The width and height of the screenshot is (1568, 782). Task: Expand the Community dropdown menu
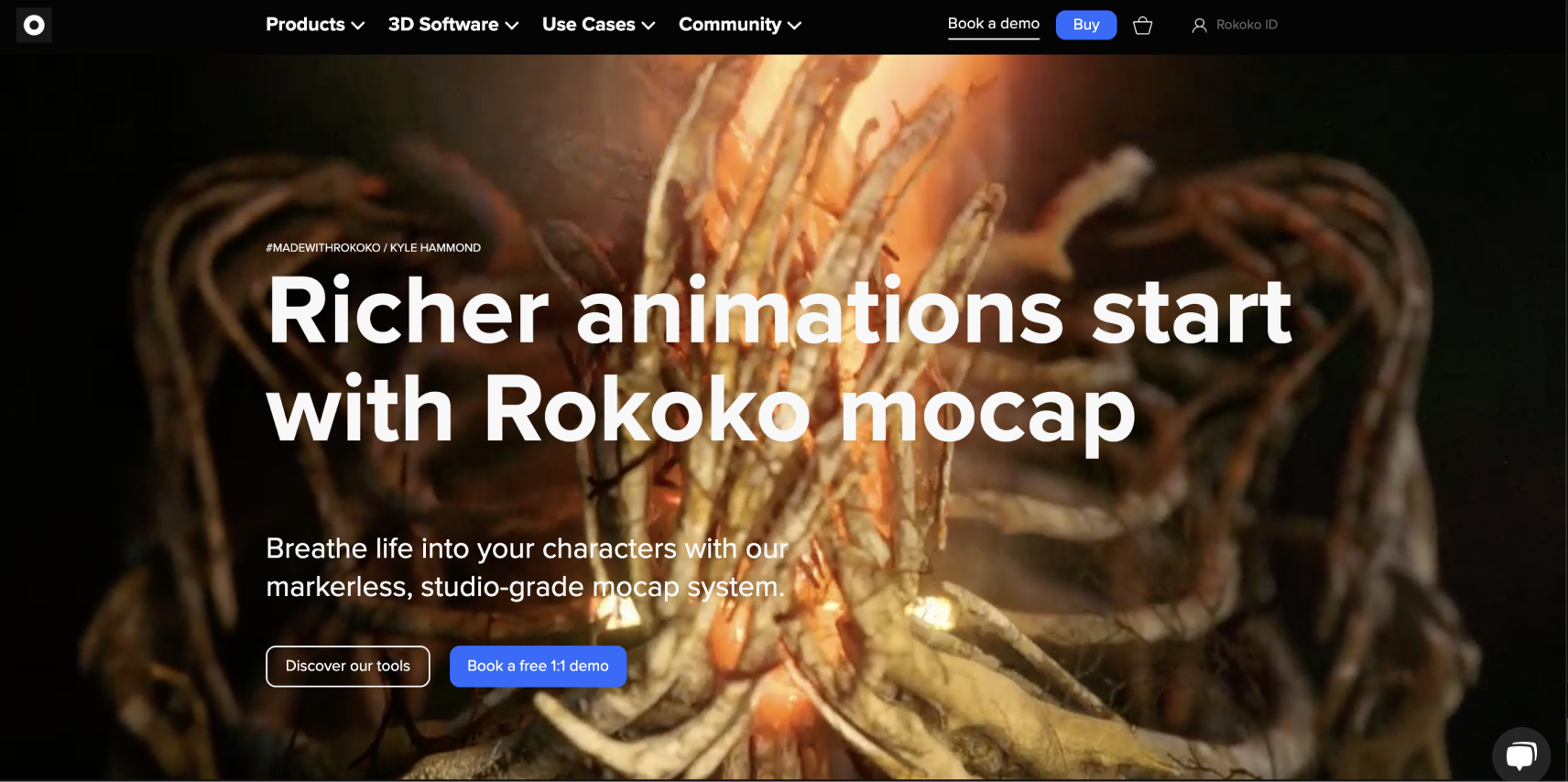coord(740,25)
